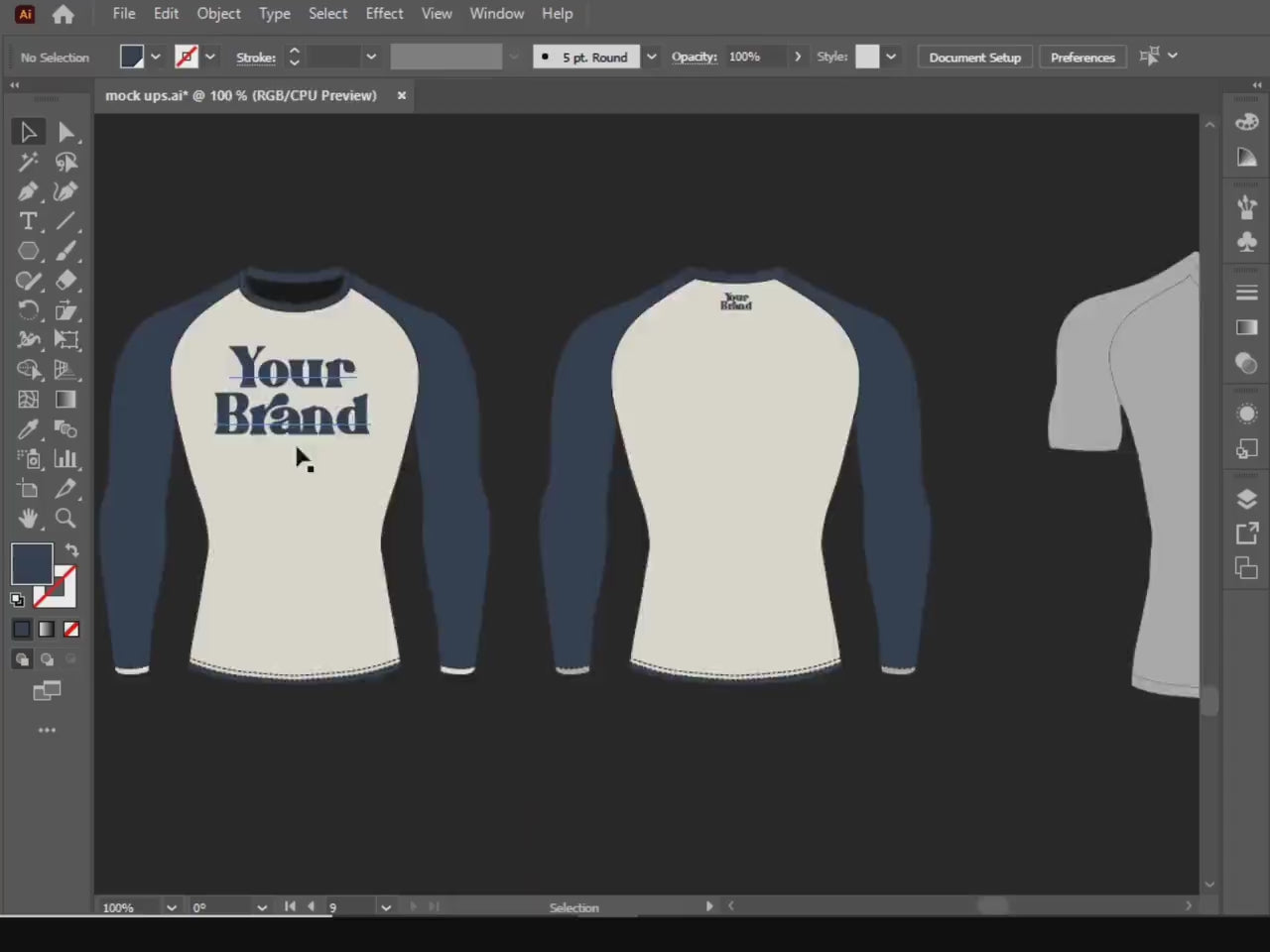
Task: Open the Color panel palette icon
Action: (x=1247, y=121)
